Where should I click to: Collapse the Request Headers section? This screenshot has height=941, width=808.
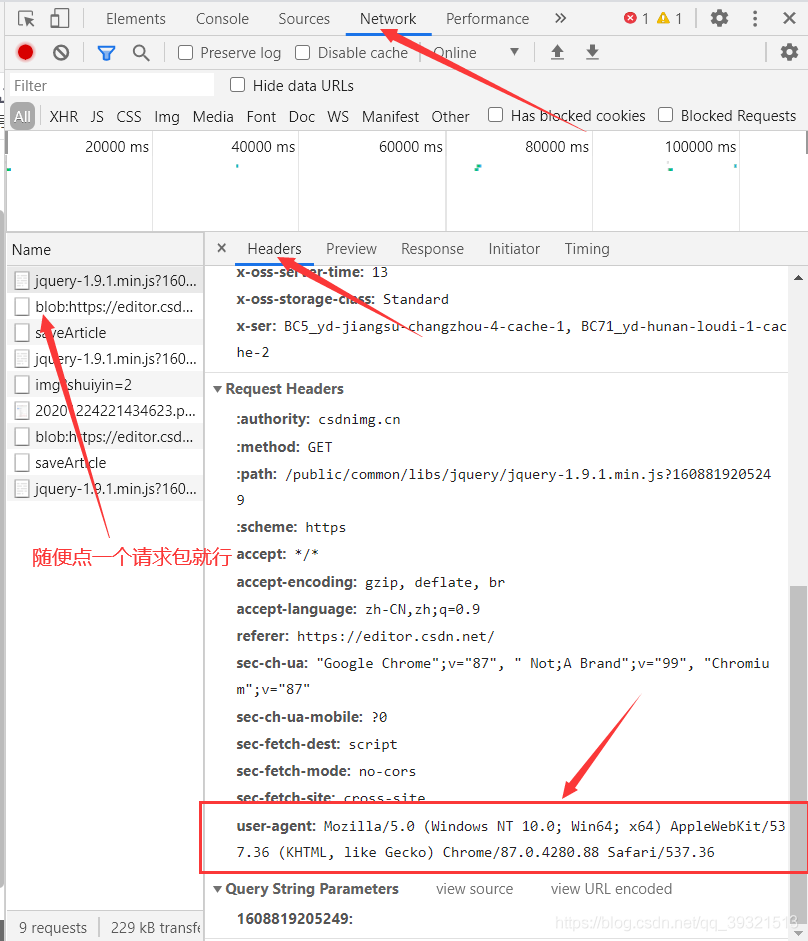[x=217, y=389]
